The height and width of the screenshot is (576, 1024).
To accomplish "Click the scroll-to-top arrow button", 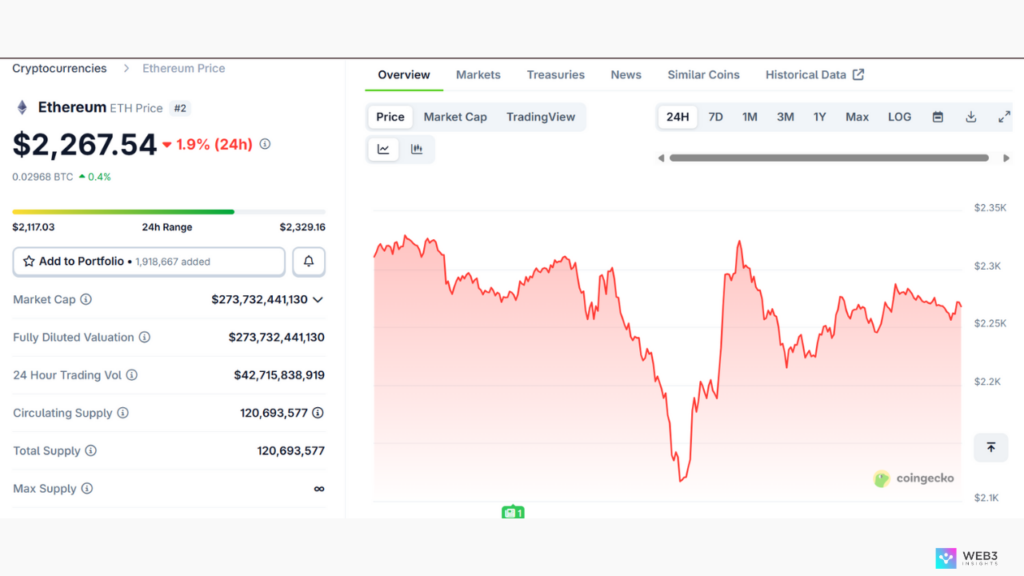I will click(991, 447).
